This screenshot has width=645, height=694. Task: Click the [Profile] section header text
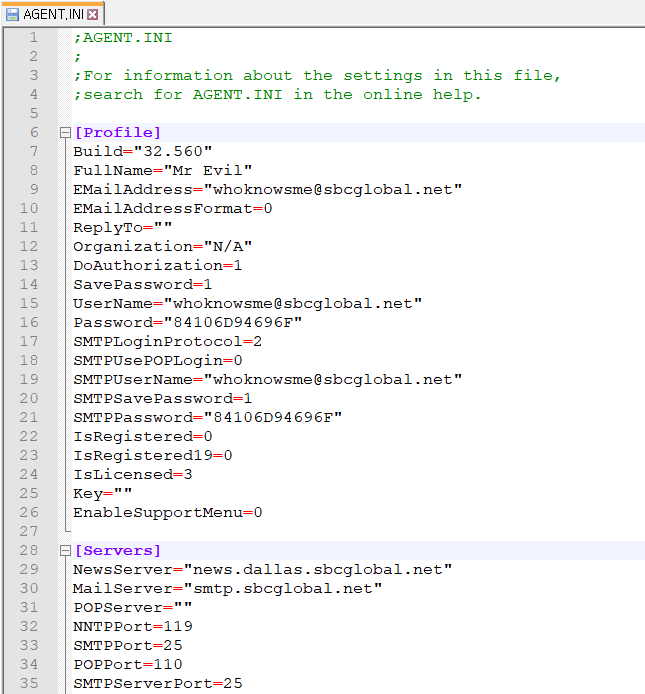pyautogui.click(x=118, y=132)
